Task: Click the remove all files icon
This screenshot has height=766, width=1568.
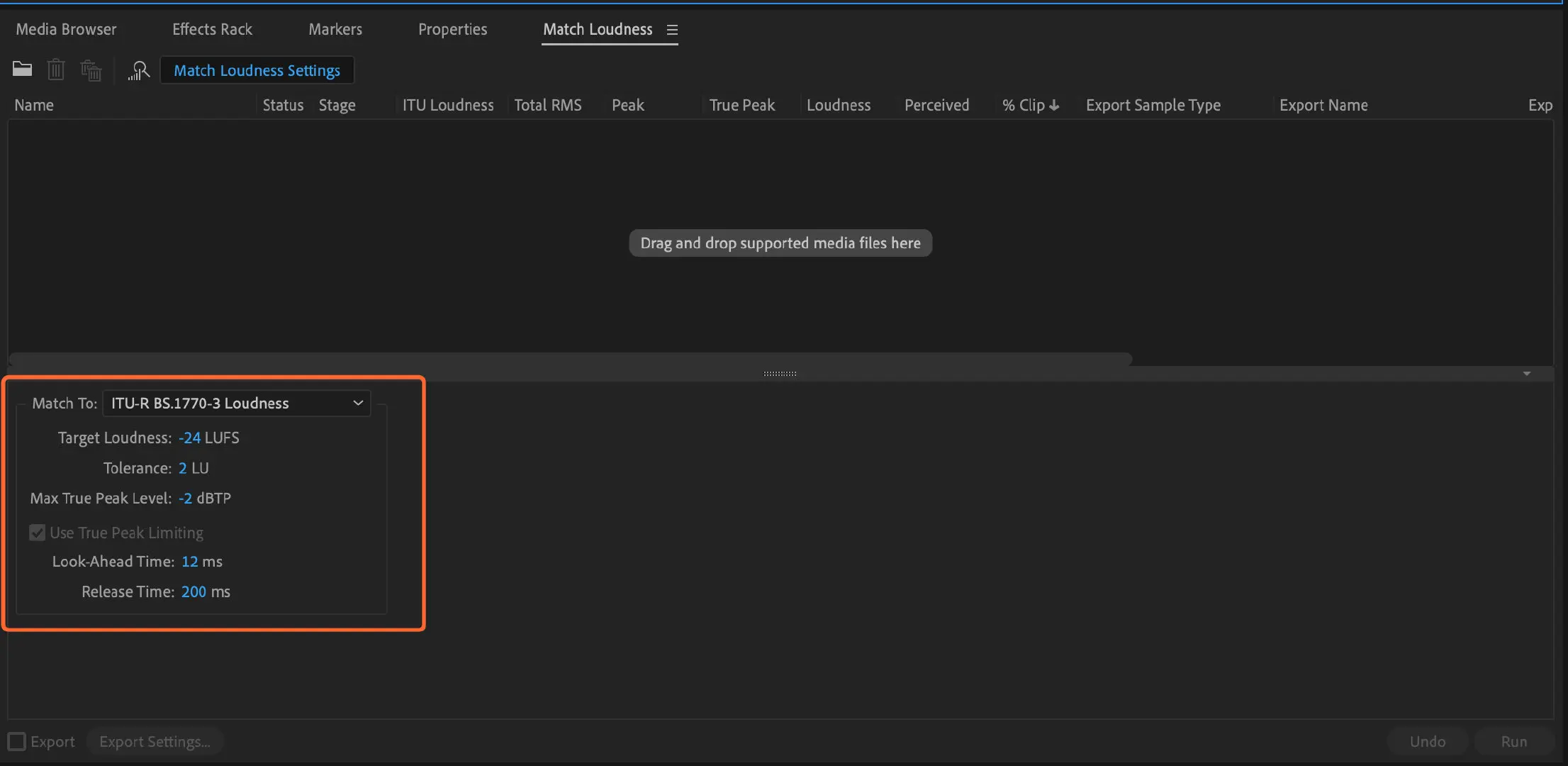Action: click(91, 70)
